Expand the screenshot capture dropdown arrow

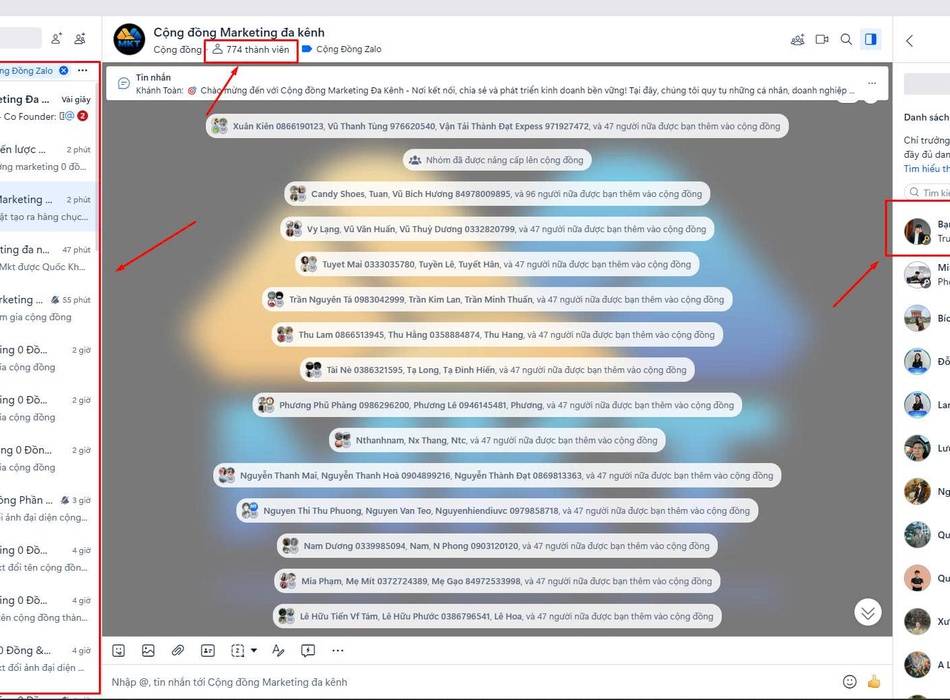pyautogui.click(x=254, y=650)
